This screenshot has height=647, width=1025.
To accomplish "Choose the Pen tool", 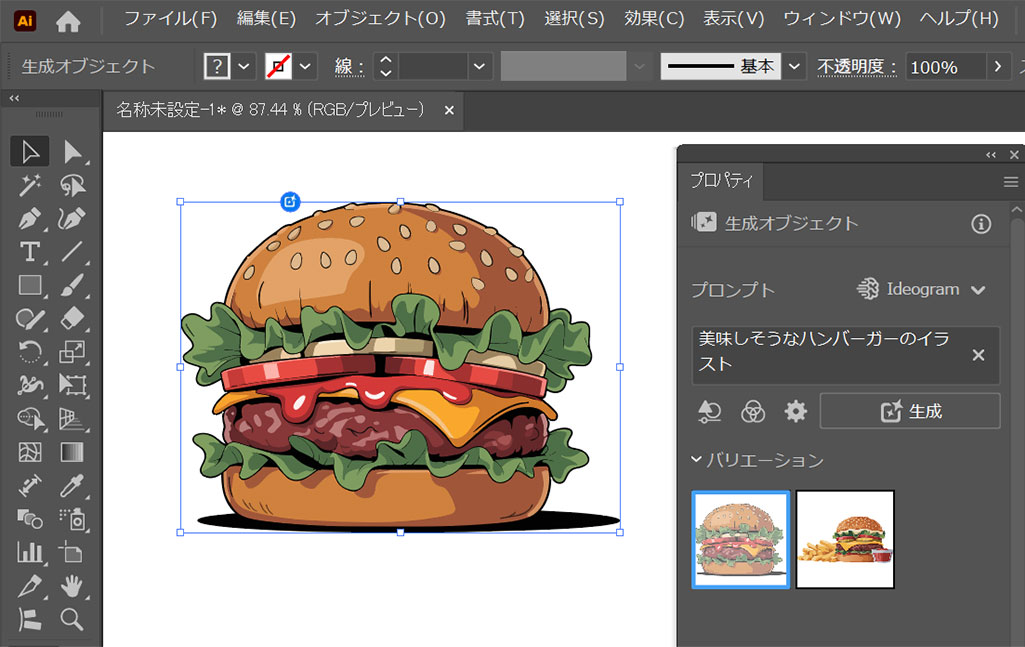I will coord(30,218).
